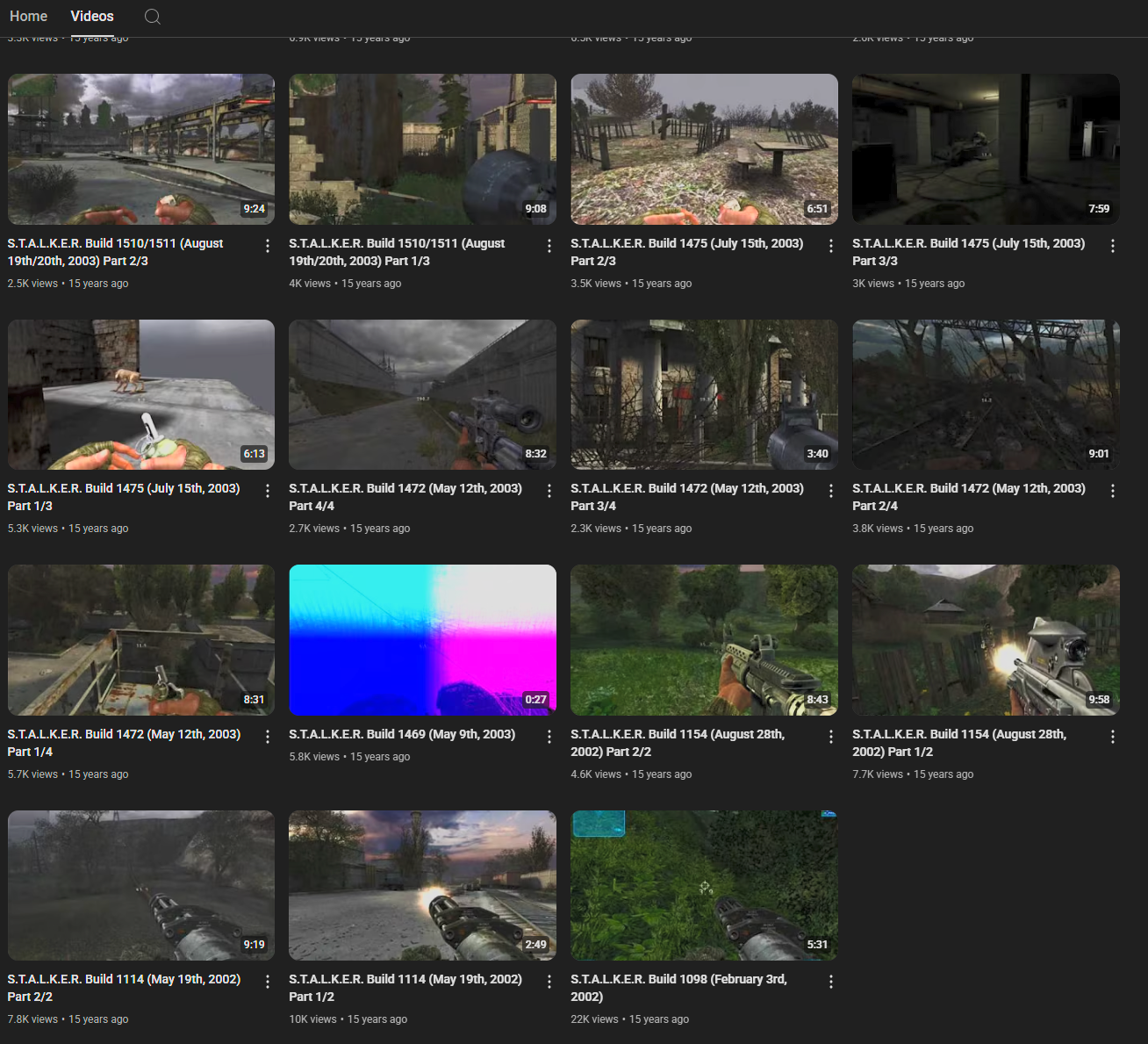The image size is (1148, 1044).
Task: Open options menu for Build 1472 Part 4/4
Action: tap(549, 491)
